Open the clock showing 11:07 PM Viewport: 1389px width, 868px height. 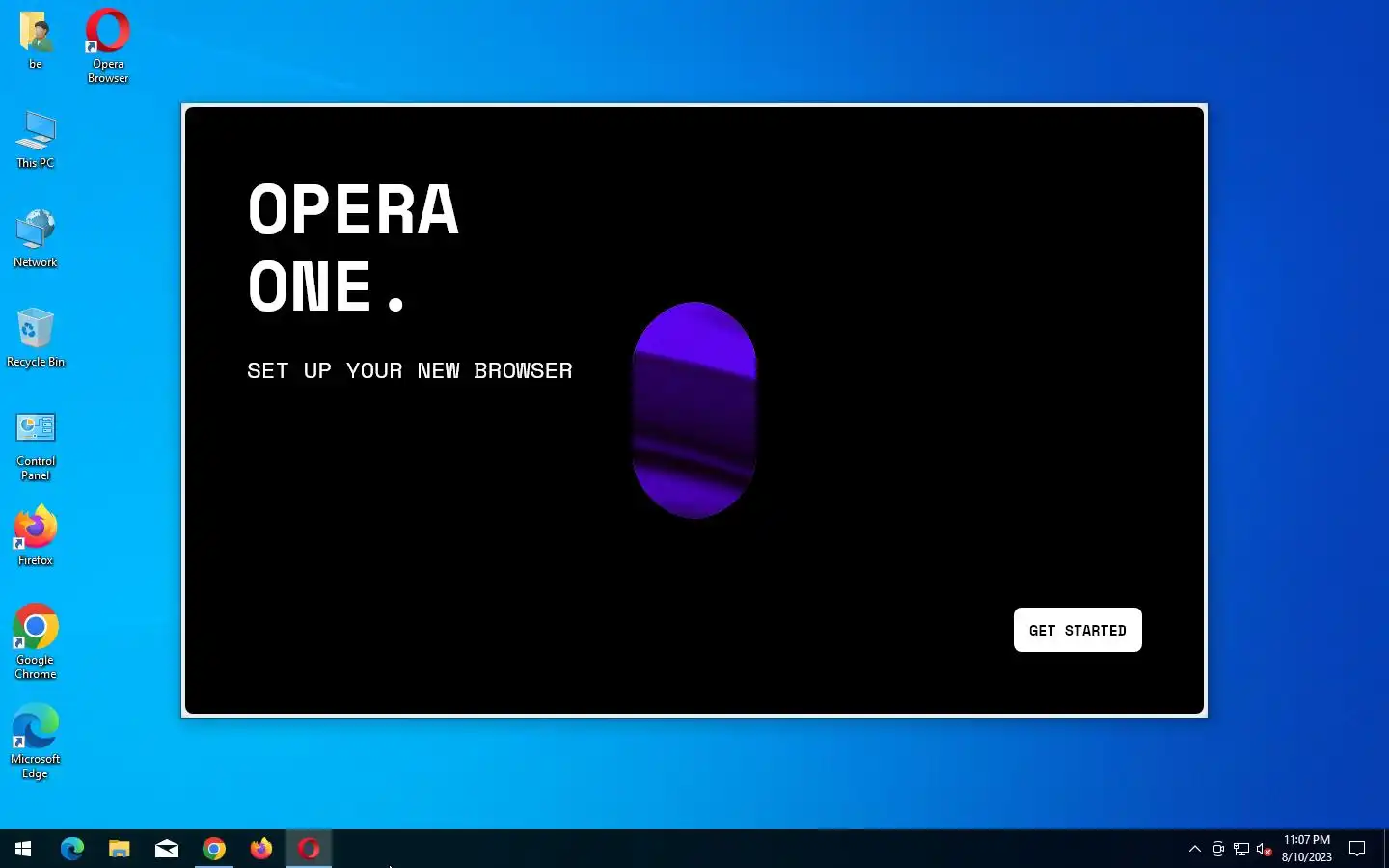click(1307, 849)
